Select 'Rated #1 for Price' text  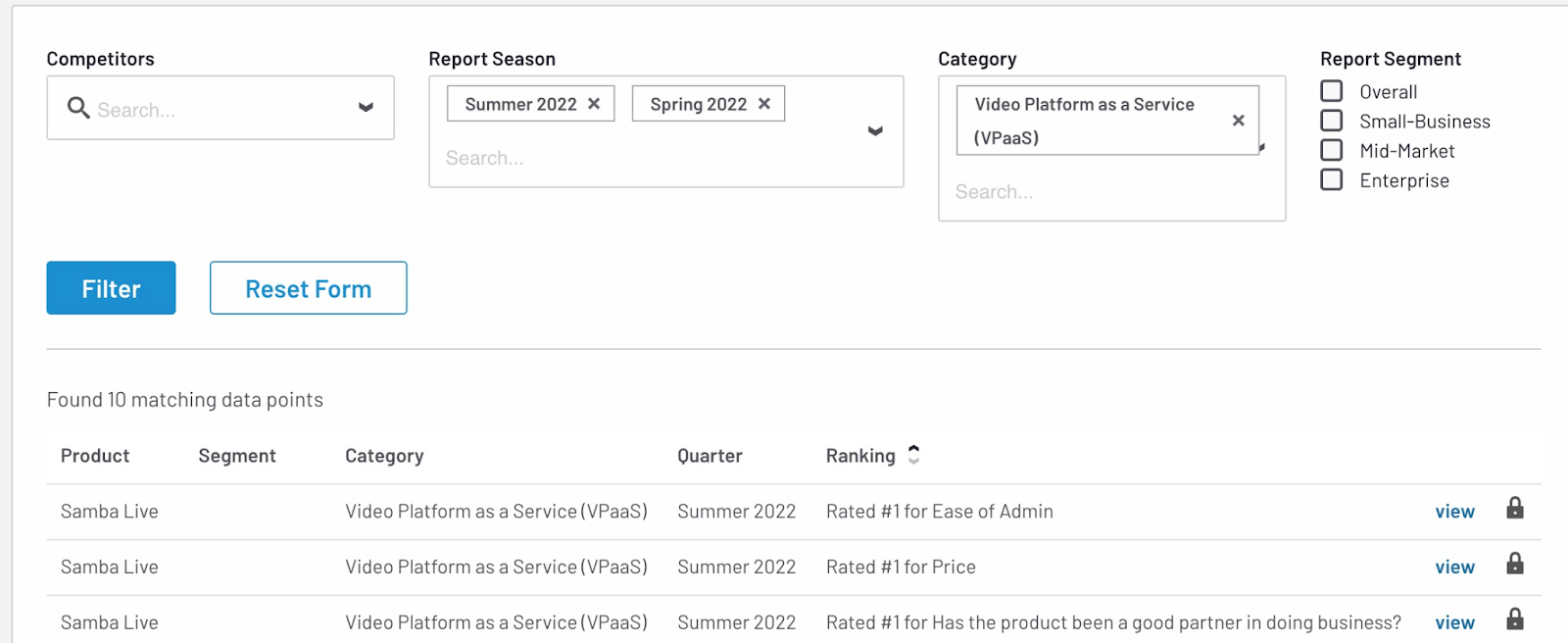(901, 568)
